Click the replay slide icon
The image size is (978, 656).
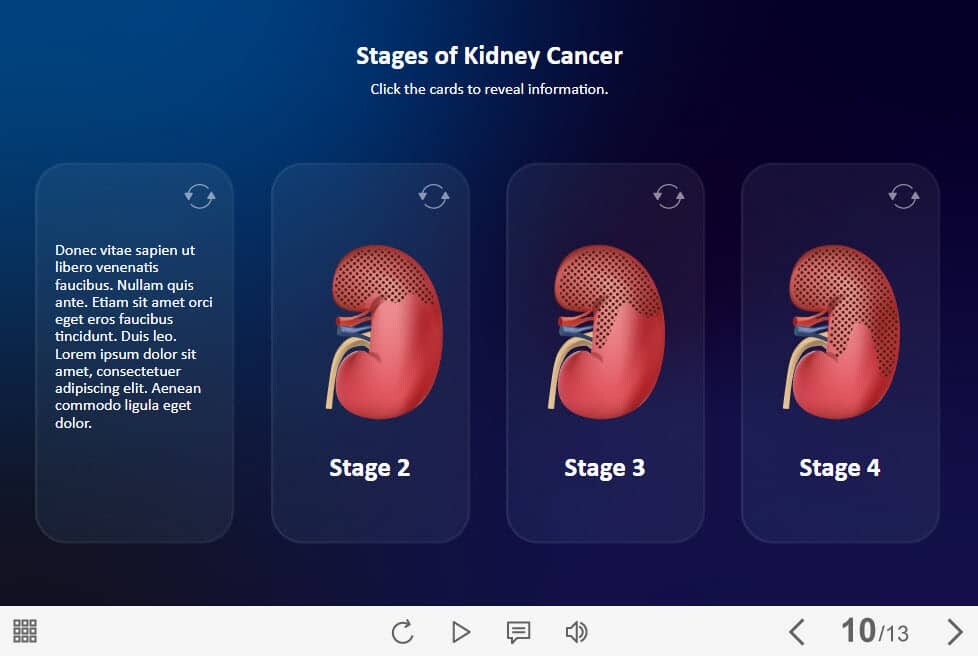tap(402, 631)
